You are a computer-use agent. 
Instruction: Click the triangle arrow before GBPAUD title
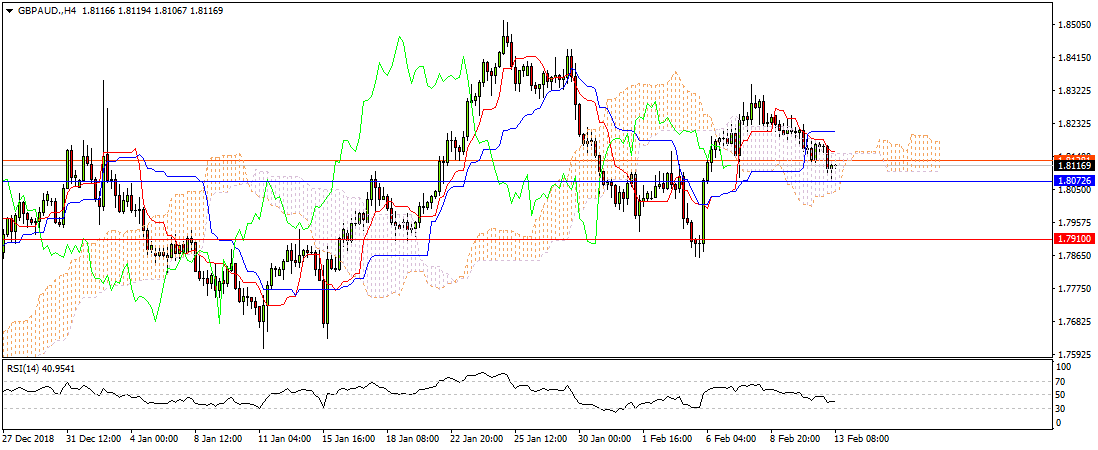pos(9,8)
